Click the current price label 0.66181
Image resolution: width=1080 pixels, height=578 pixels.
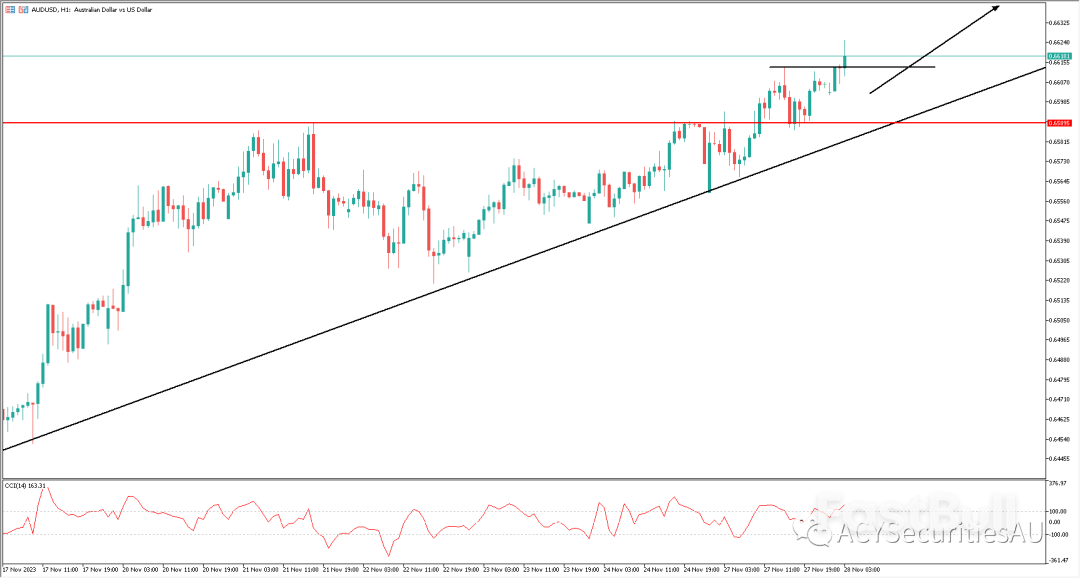point(1060,57)
